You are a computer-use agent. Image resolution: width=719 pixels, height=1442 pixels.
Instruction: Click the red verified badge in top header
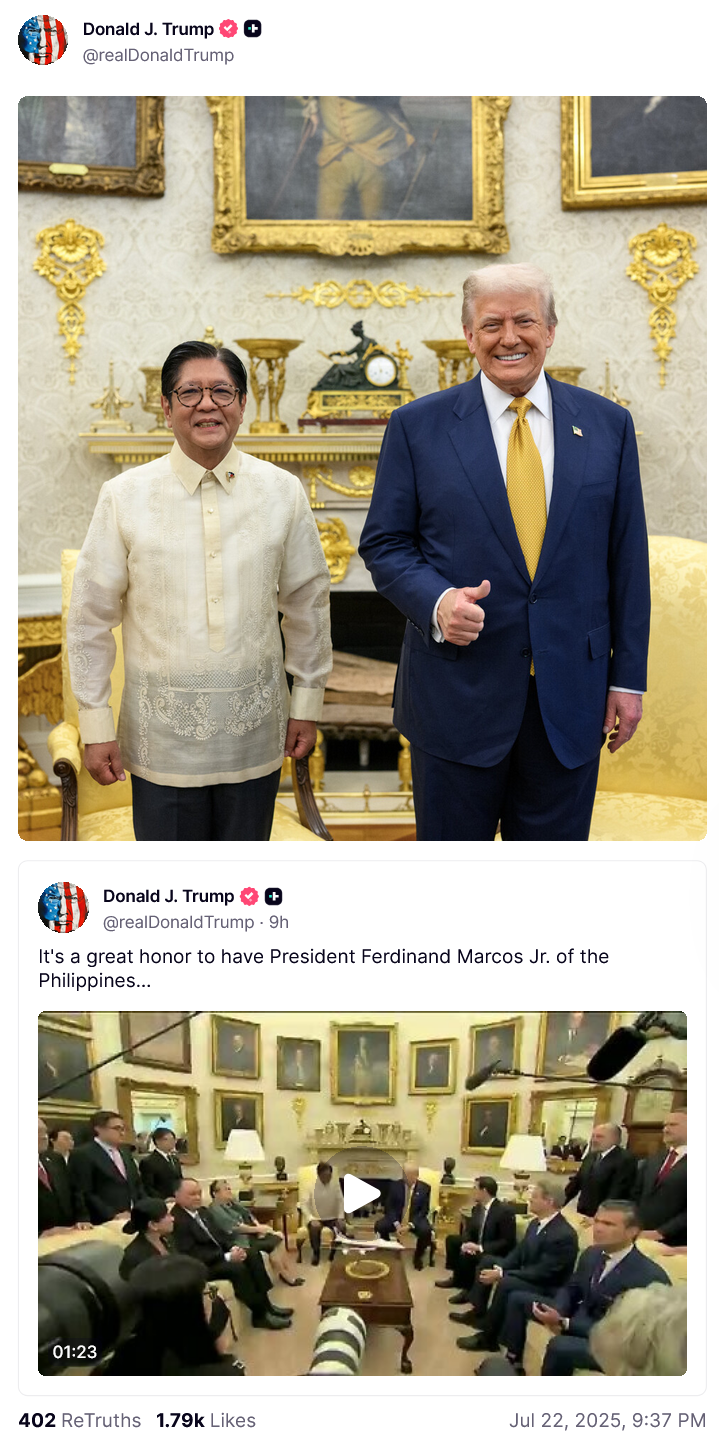click(x=229, y=29)
